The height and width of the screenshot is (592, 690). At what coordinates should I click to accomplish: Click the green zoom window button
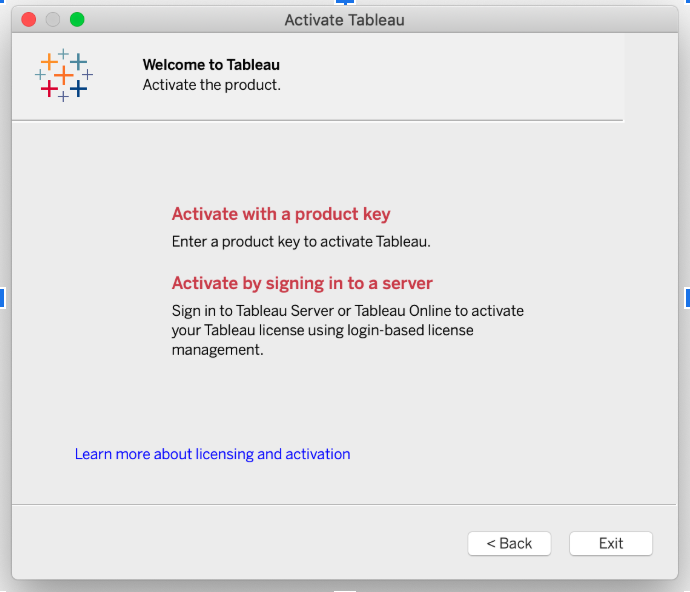coord(77,20)
